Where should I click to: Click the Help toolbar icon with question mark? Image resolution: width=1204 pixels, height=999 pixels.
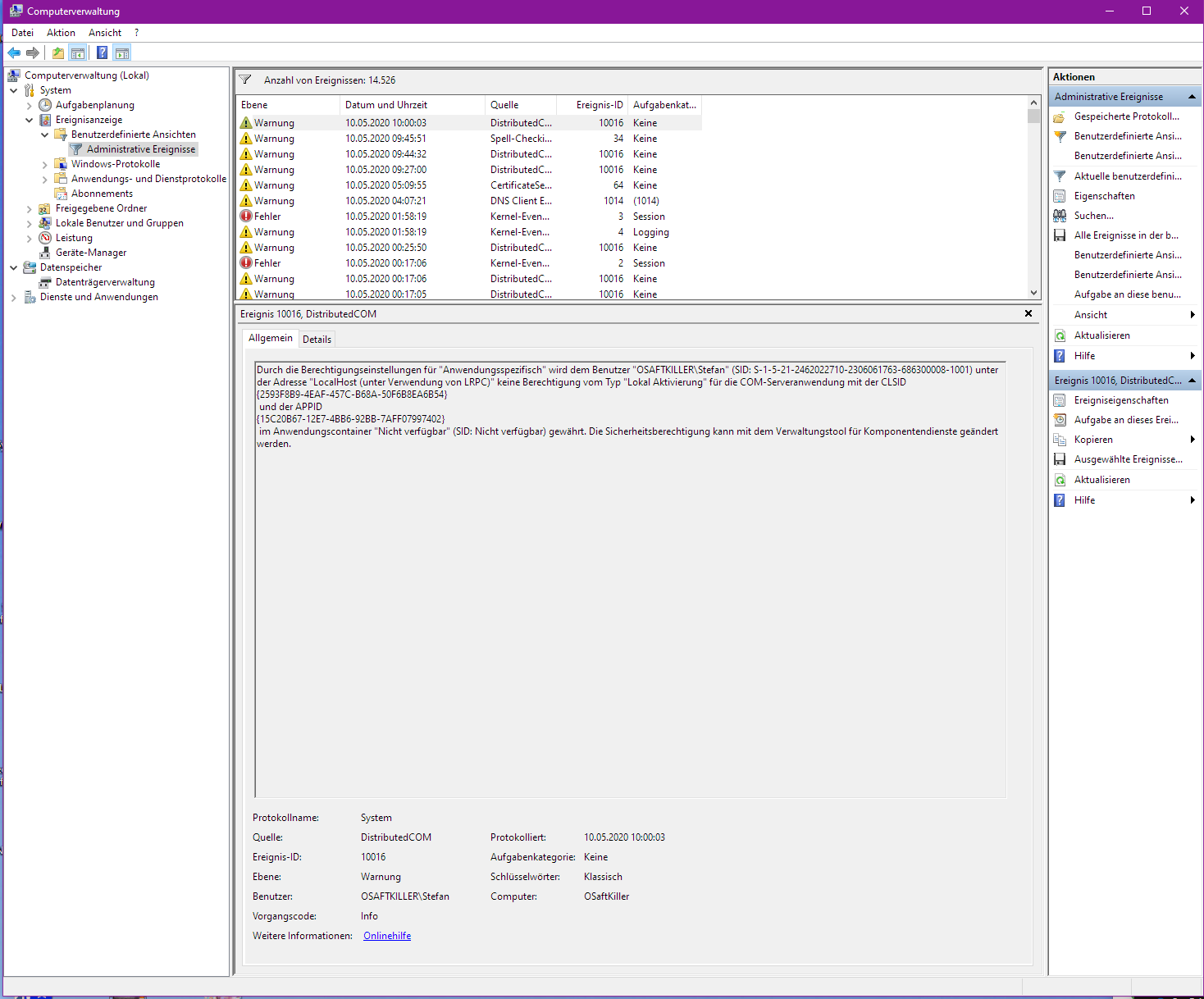click(102, 53)
